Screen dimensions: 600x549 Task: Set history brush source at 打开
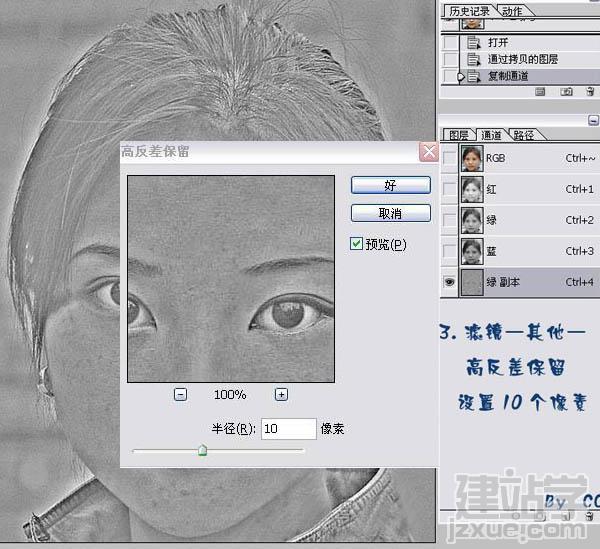(450, 42)
